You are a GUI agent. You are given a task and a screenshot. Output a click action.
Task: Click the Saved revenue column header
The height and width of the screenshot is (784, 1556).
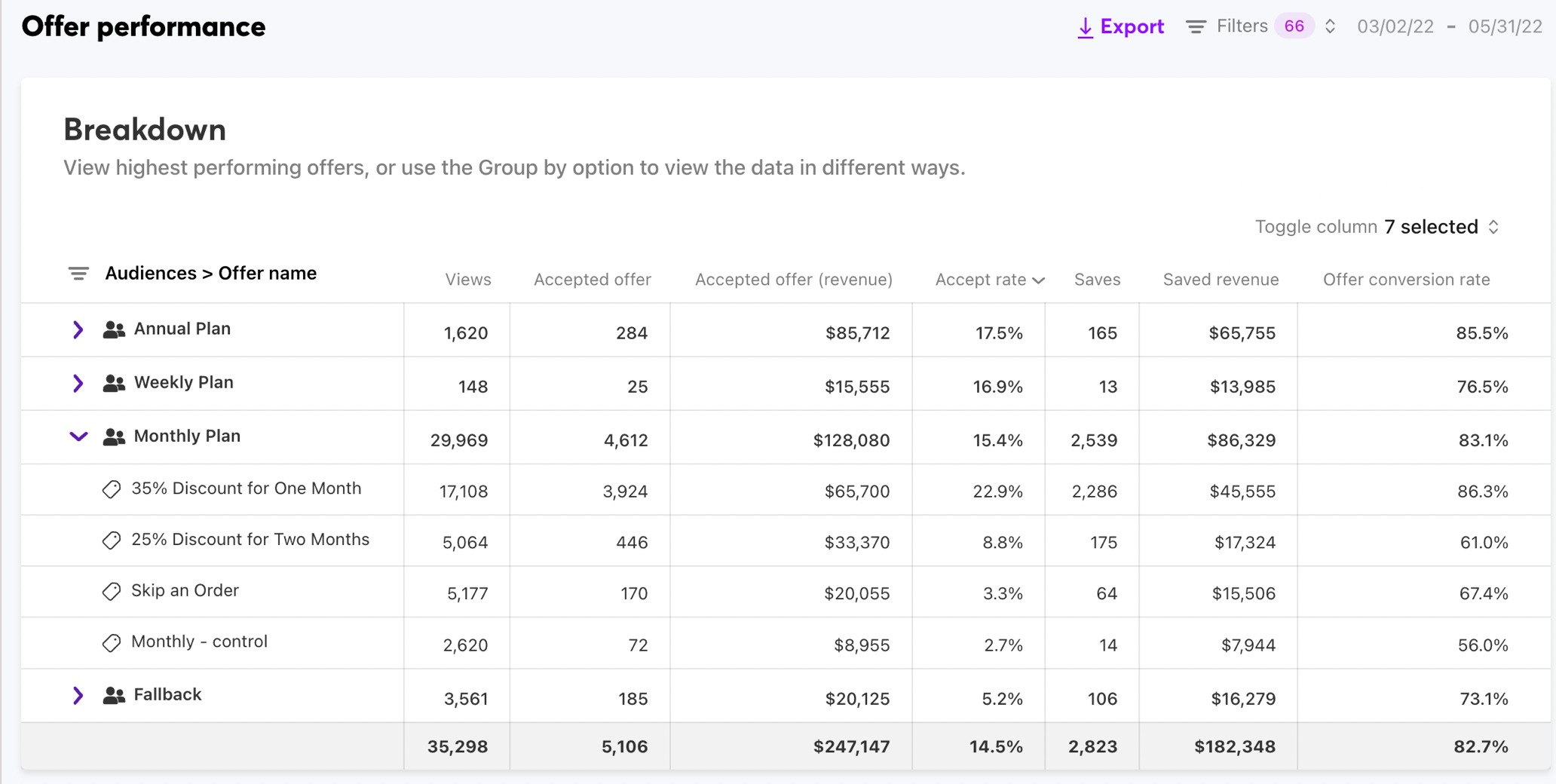1220,279
